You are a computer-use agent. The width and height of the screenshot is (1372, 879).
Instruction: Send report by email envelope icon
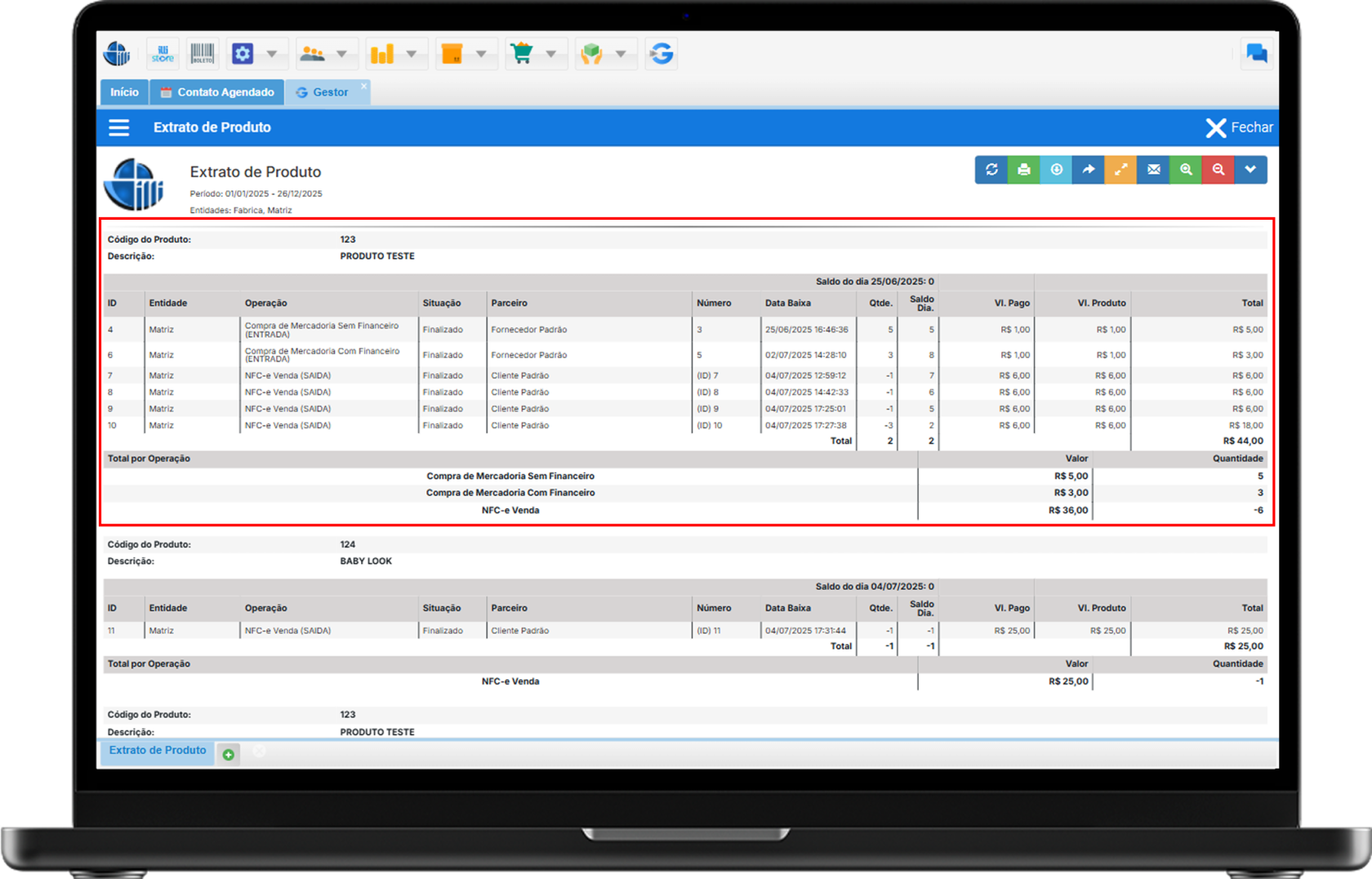coord(1153,170)
